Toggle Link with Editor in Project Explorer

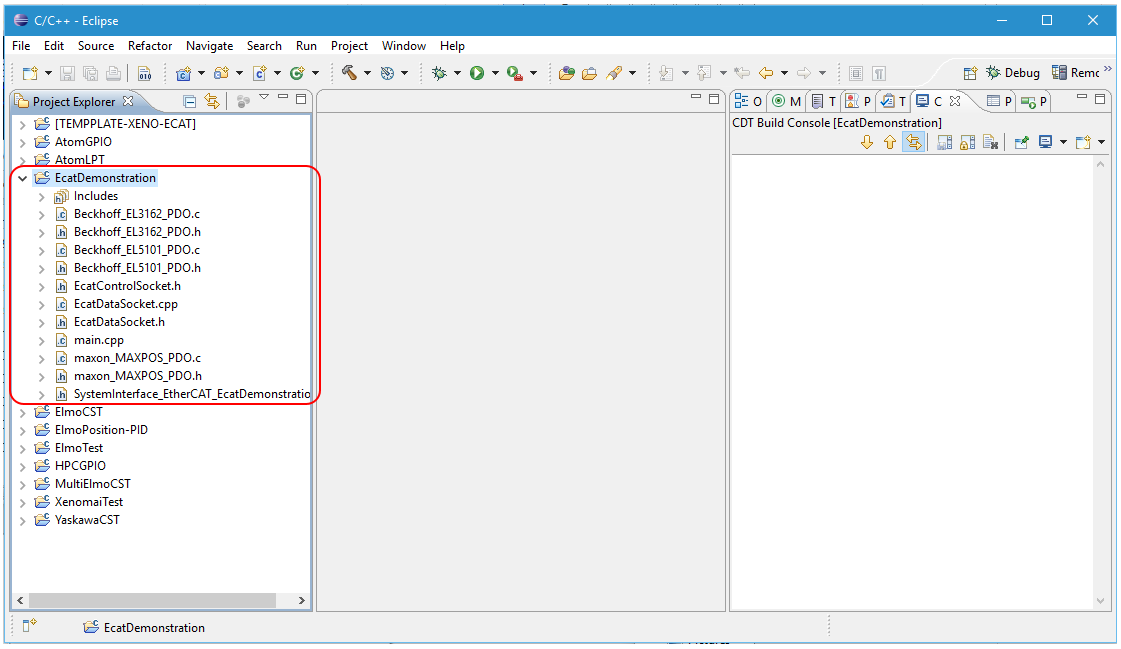(x=212, y=101)
